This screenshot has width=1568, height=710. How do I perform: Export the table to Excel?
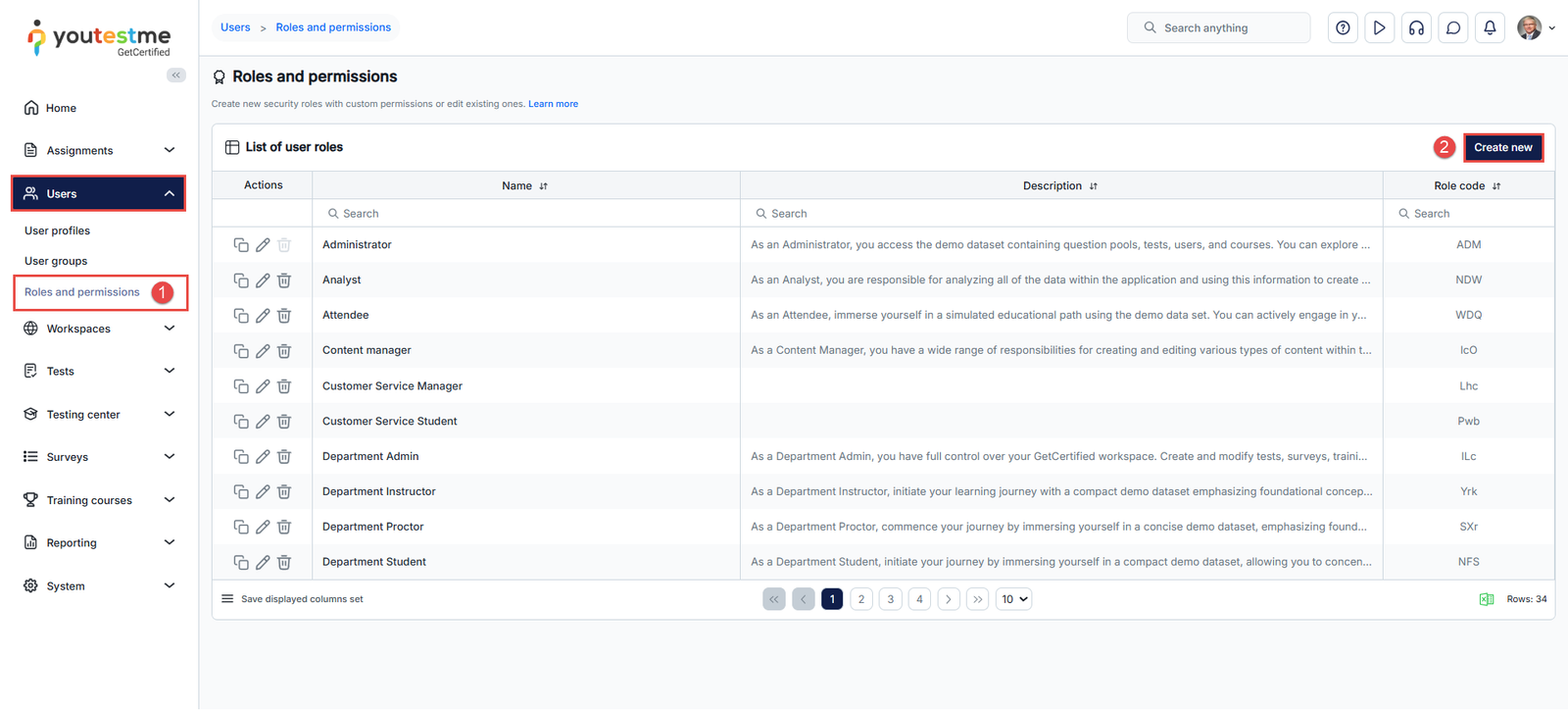[1486, 599]
